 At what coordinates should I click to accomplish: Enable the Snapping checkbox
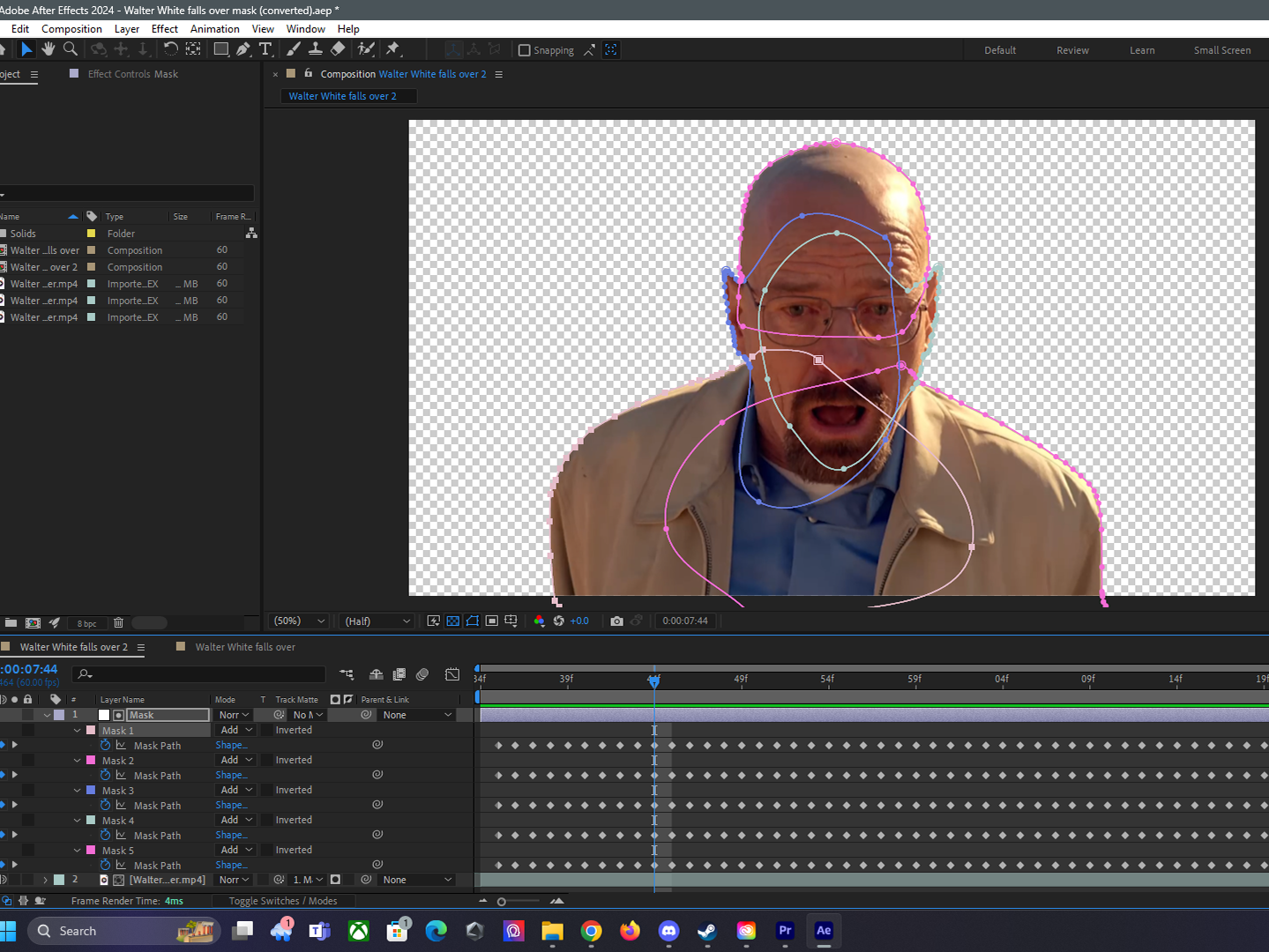(525, 50)
